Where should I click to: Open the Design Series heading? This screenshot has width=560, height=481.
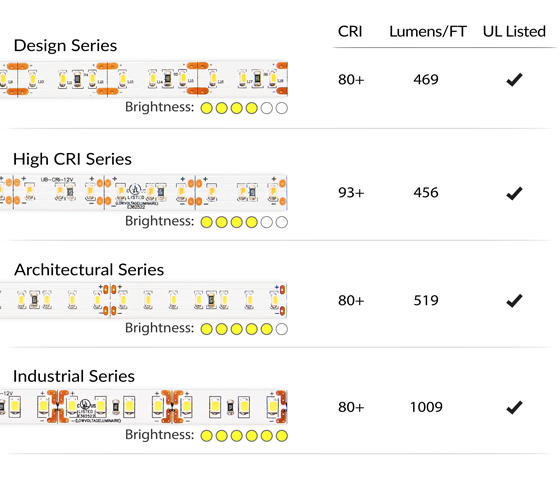pos(65,46)
